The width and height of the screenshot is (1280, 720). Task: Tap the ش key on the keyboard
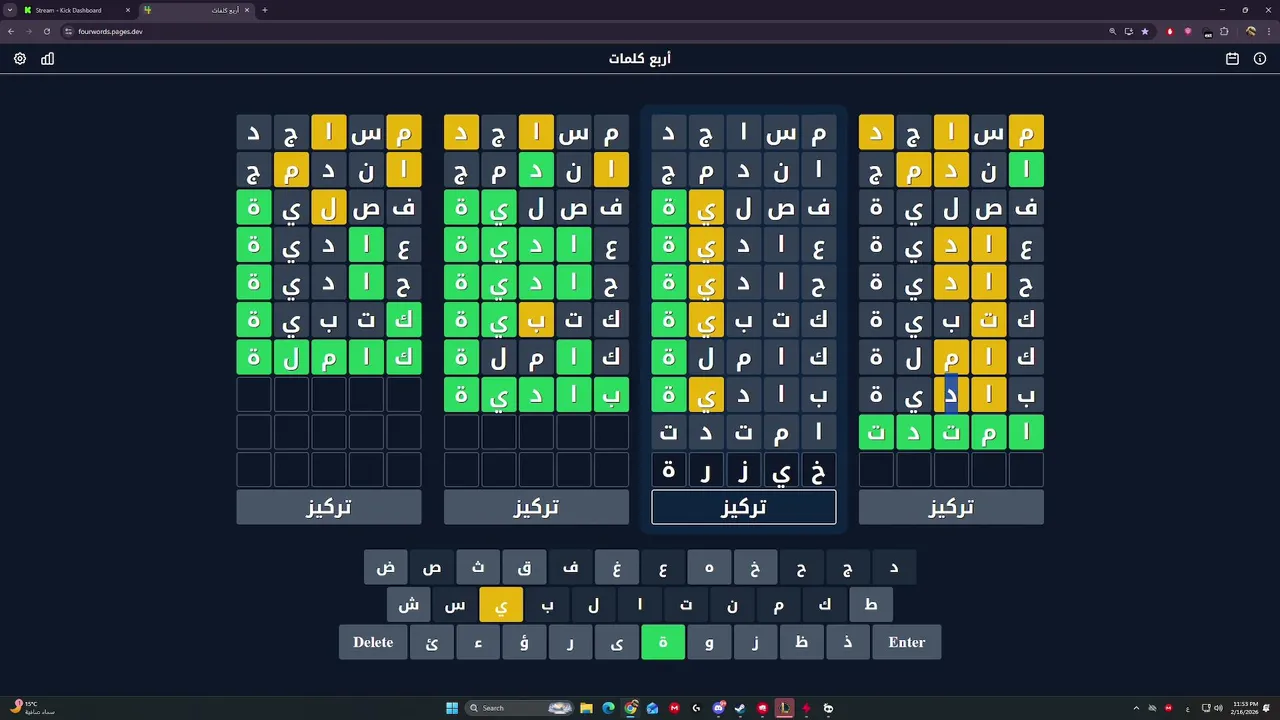[x=409, y=605]
